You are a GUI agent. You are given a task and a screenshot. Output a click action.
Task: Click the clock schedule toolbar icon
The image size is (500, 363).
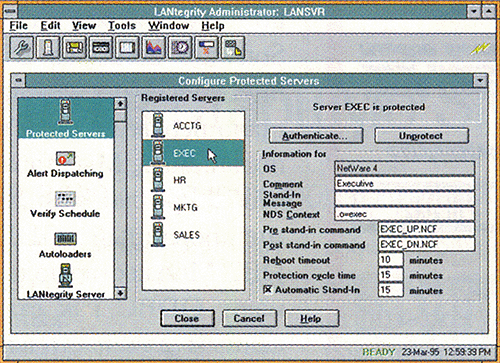[x=180, y=48]
